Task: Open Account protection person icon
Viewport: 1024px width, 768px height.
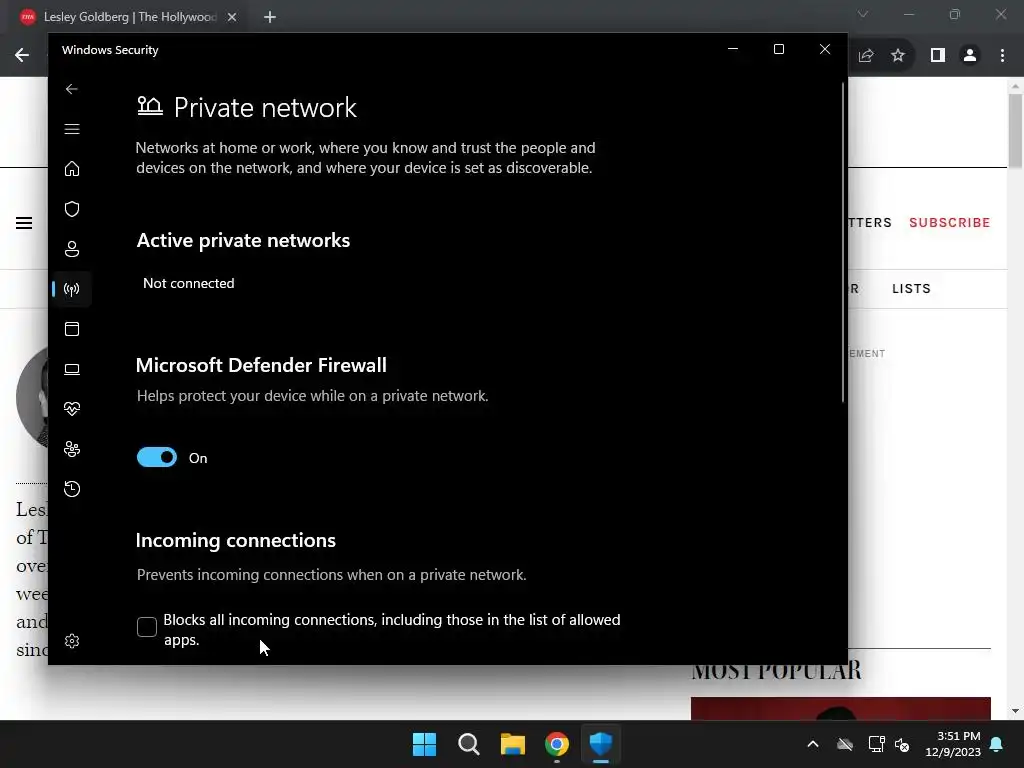Action: pos(72,249)
